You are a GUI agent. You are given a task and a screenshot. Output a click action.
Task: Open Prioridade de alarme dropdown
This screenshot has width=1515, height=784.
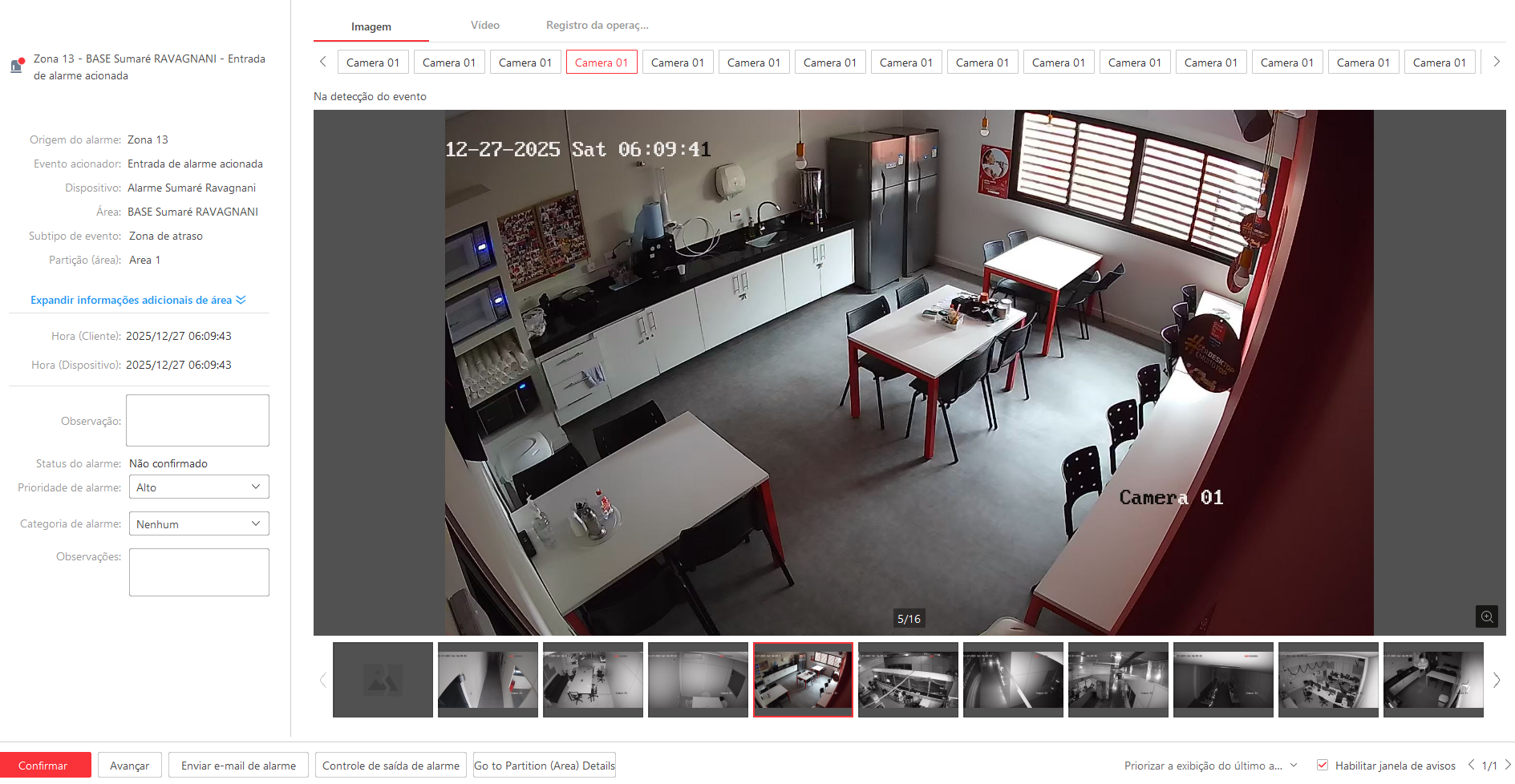[198, 487]
